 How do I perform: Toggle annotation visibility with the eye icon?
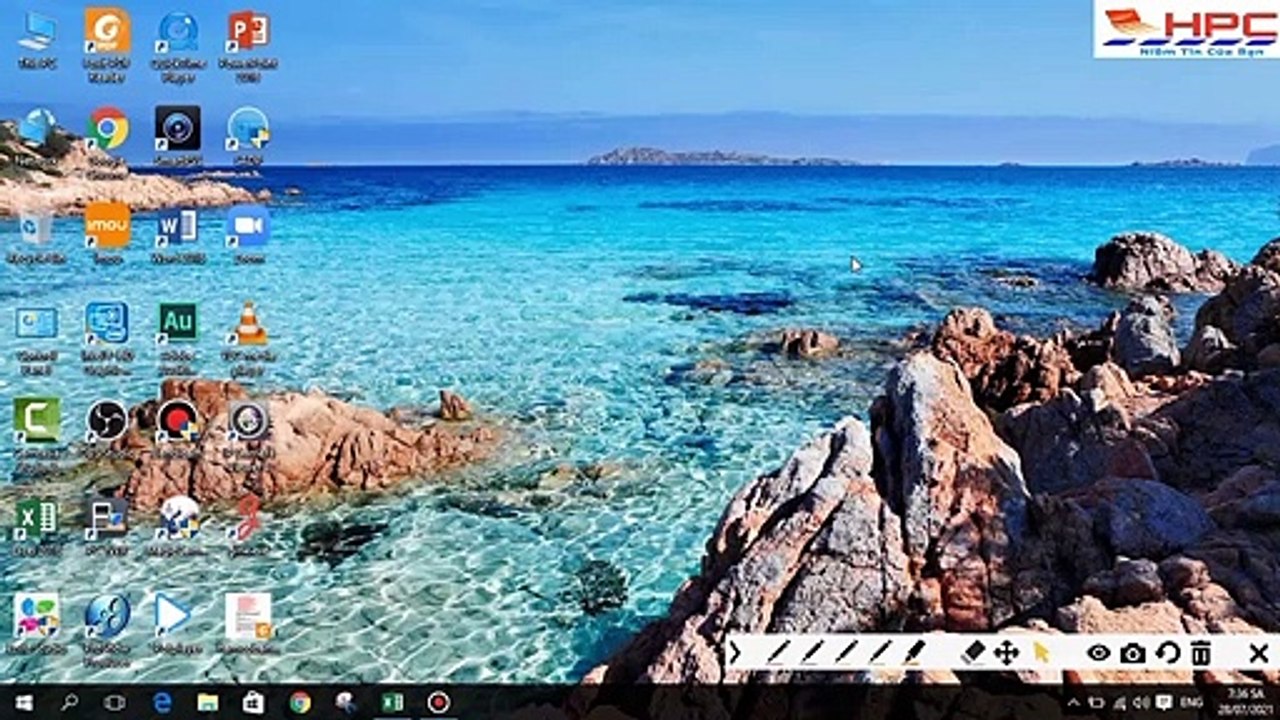click(1099, 653)
